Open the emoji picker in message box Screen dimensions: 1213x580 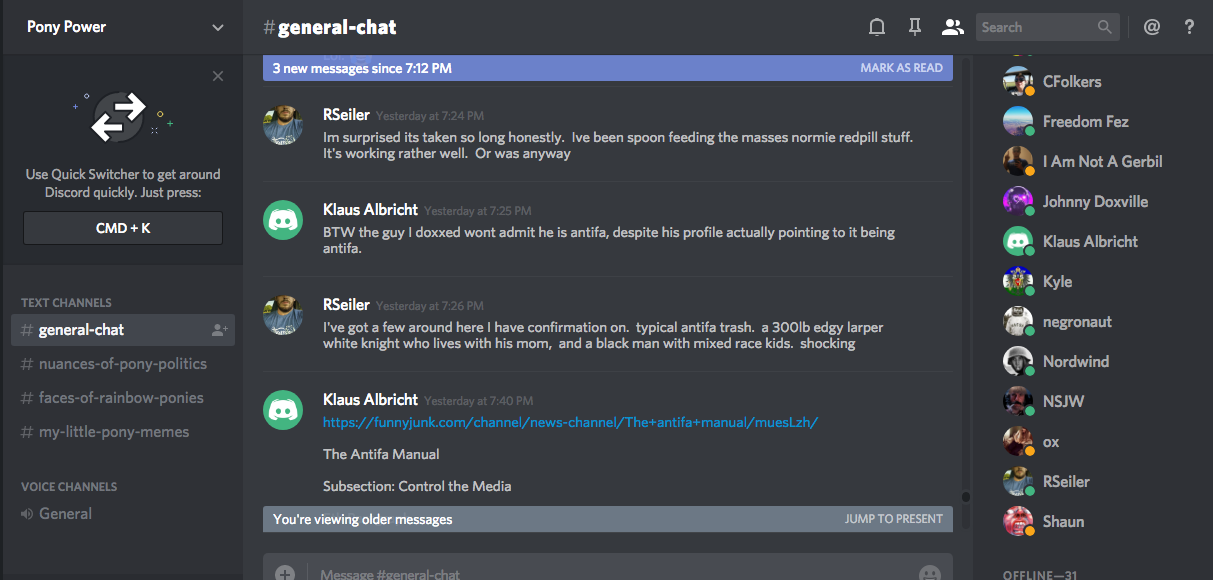929,573
